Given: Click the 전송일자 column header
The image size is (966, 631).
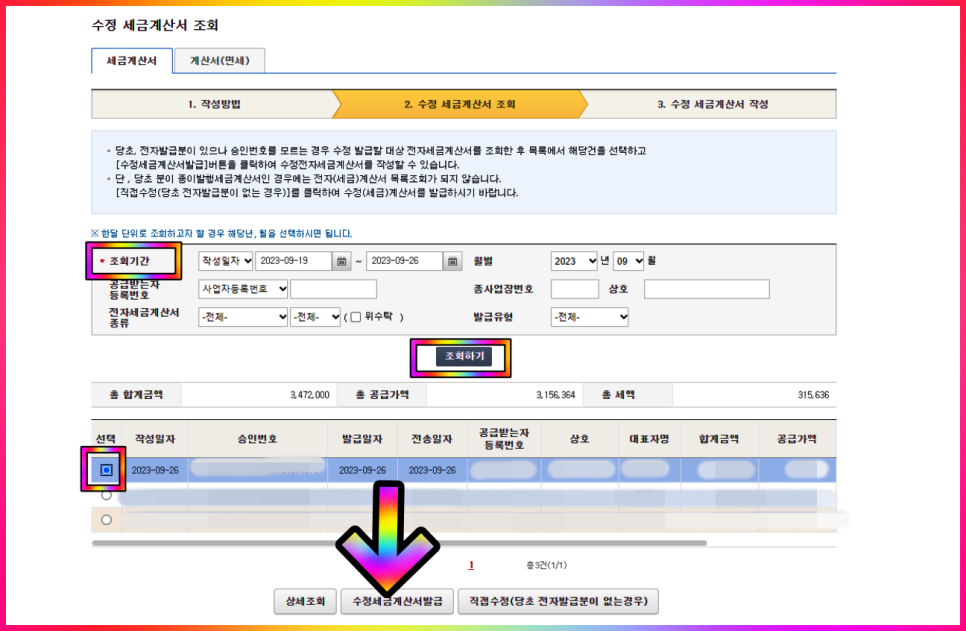Looking at the screenshot, I should (x=432, y=439).
